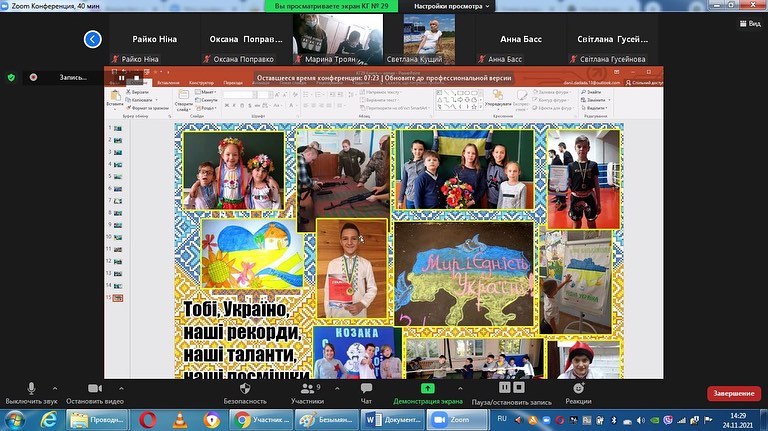Viewport: 768px width, 431px height.
Task: Select Марина Троян video tile
Action: click(338, 39)
